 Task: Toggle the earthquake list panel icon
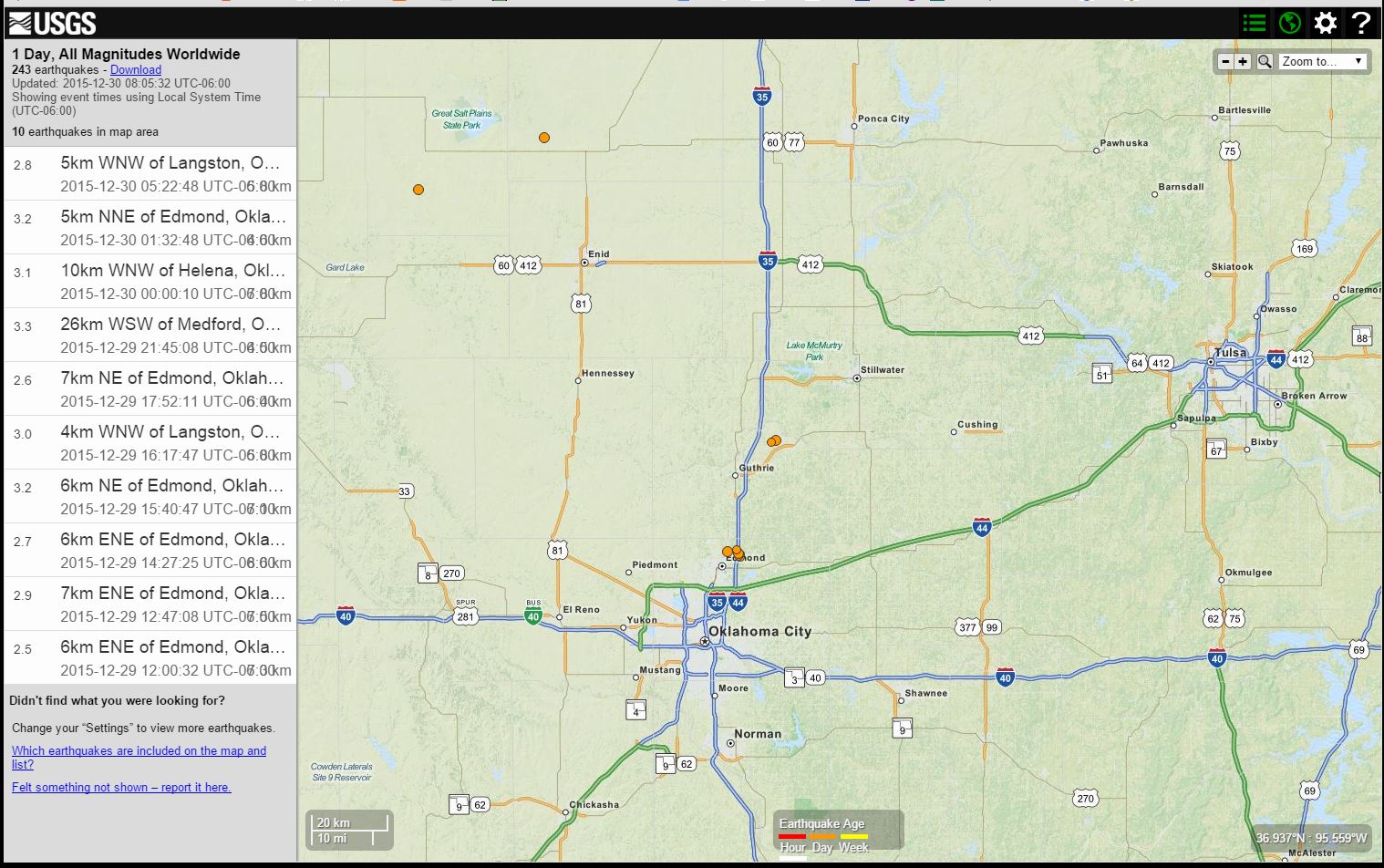point(1255,23)
